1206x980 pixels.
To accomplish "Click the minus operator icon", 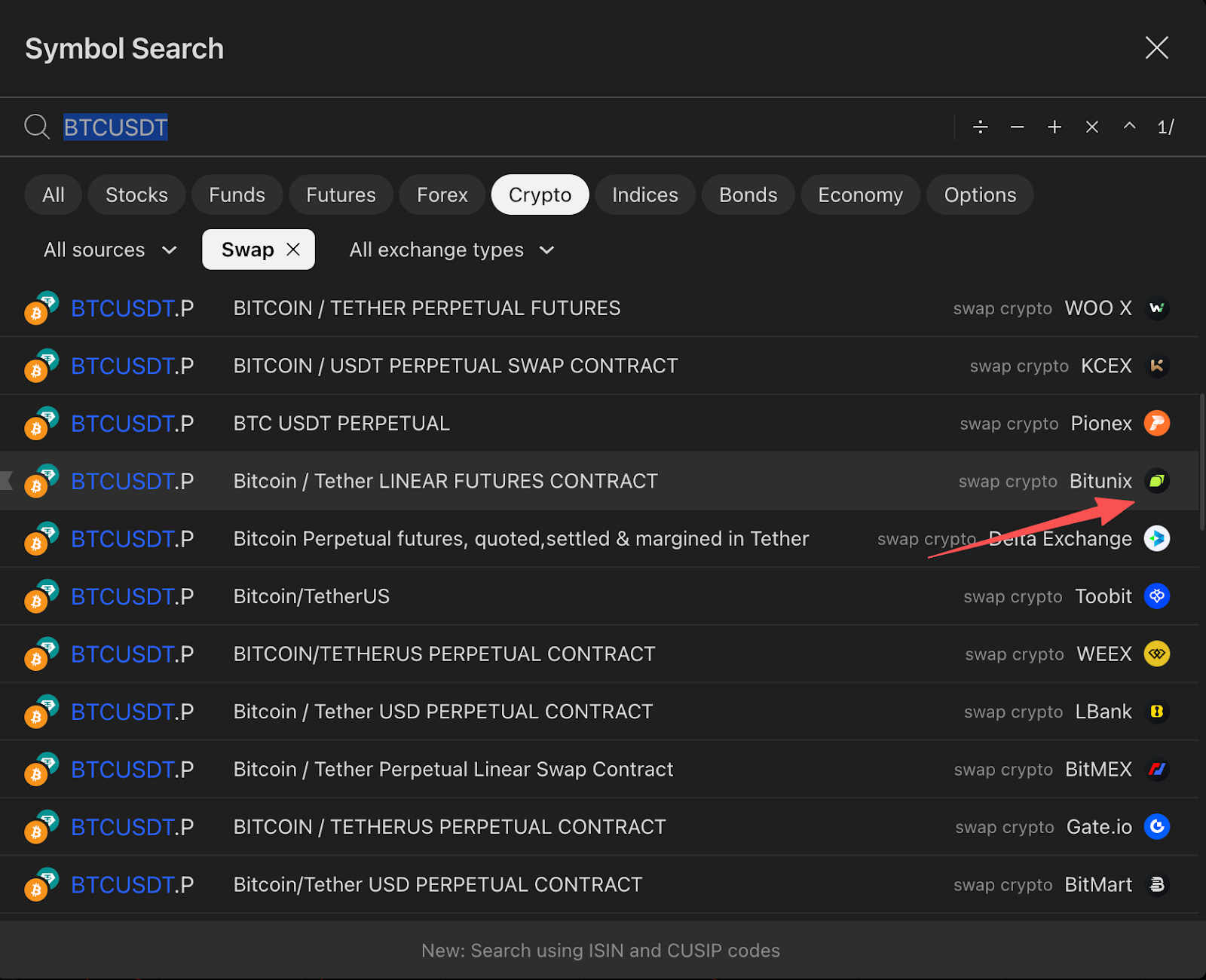I will (x=1017, y=127).
